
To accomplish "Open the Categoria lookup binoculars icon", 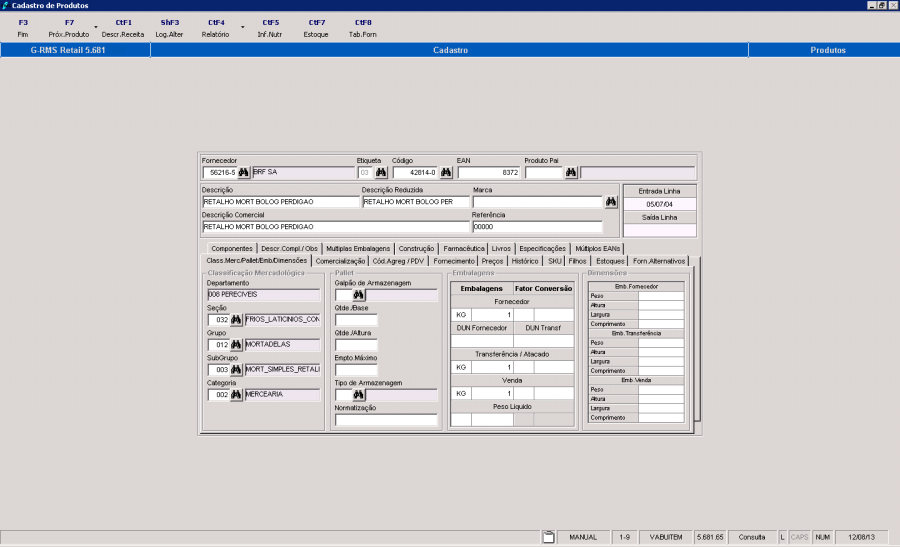I will [236, 395].
